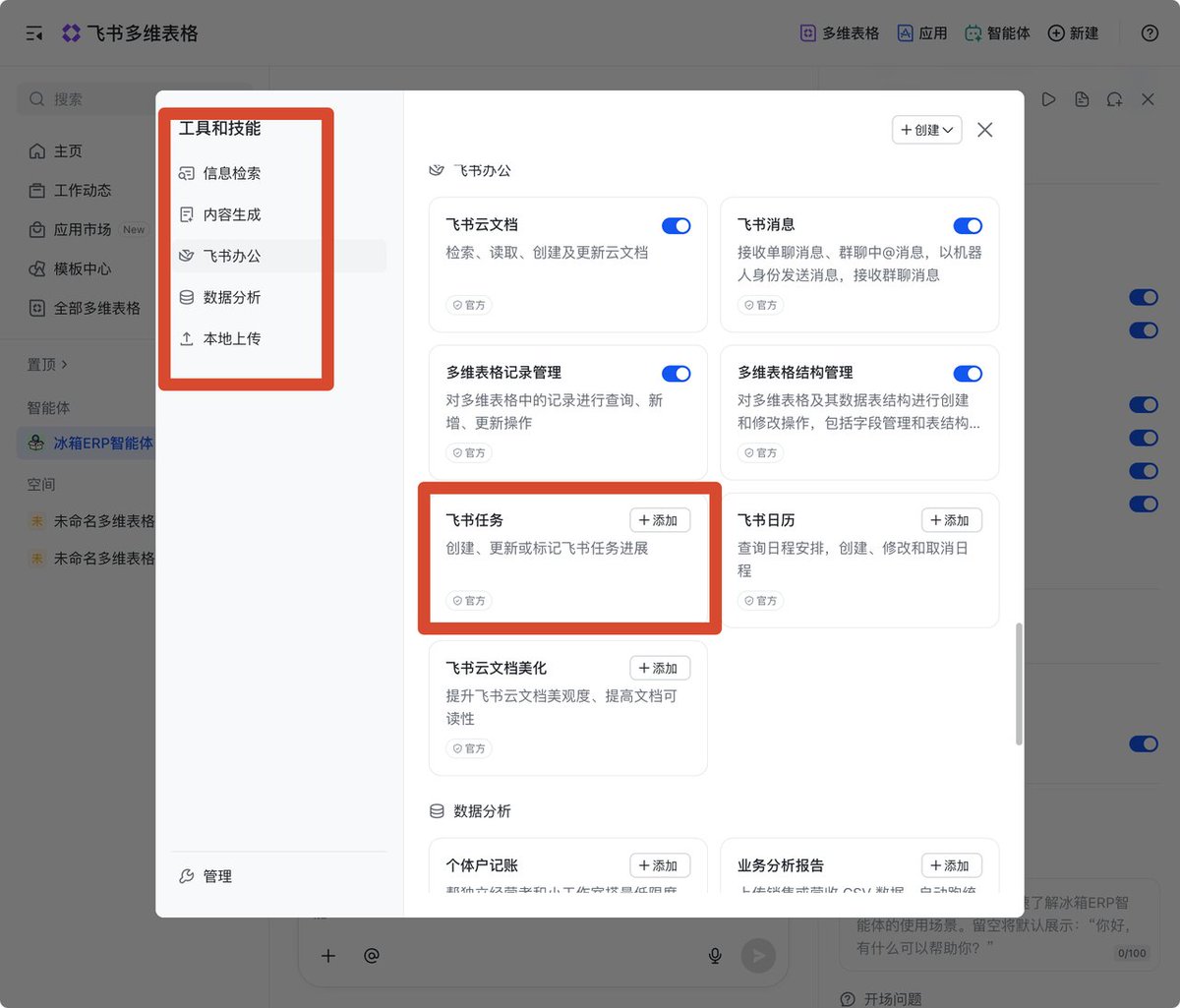The image size is (1180, 1008).
Task: Click the dialog's vertical scrollbar
Action: [1019, 683]
